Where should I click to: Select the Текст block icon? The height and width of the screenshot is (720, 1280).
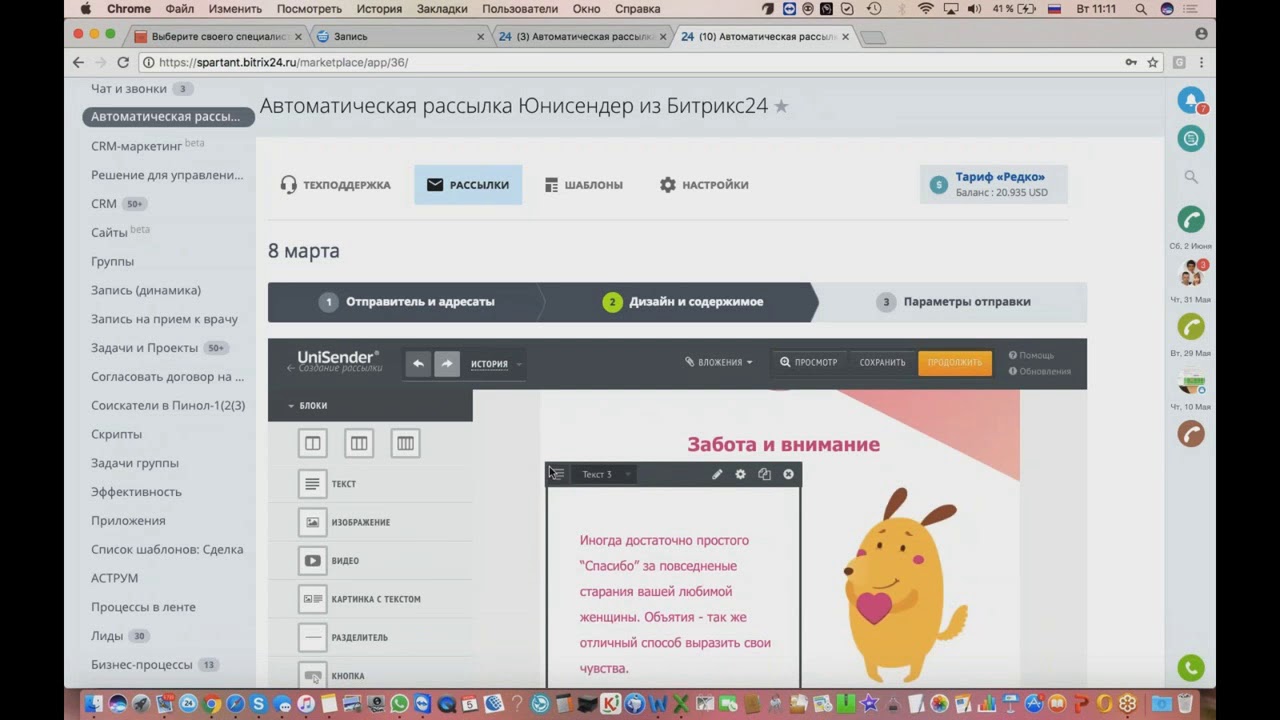[313, 484]
